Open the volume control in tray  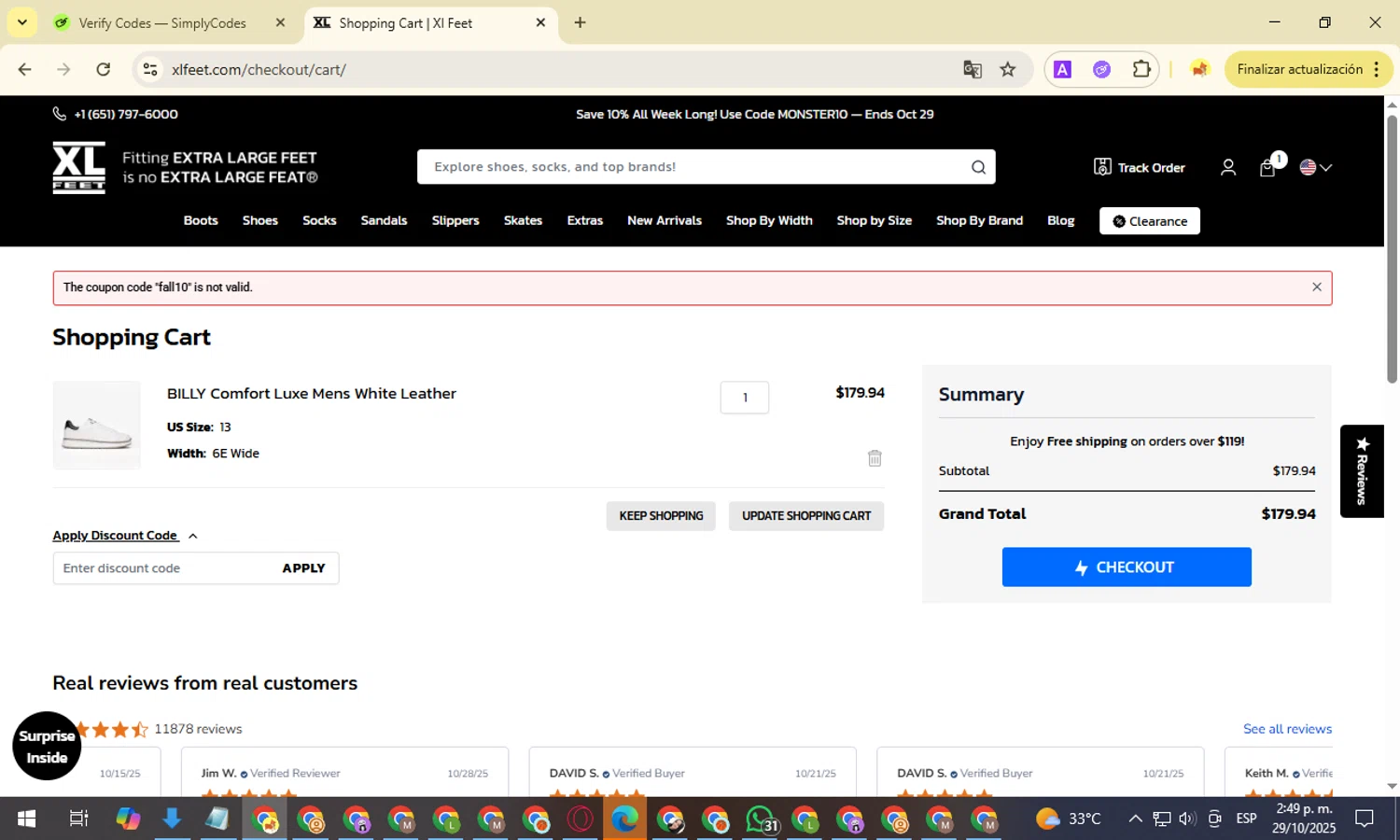1187,819
